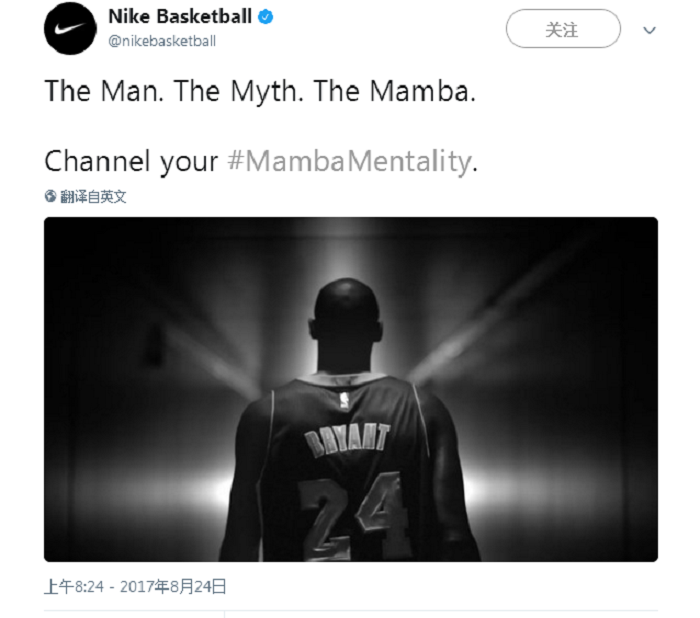Select the 翻译自英文 translation link
The height and width of the screenshot is (618, 700).
click(93, 196)
